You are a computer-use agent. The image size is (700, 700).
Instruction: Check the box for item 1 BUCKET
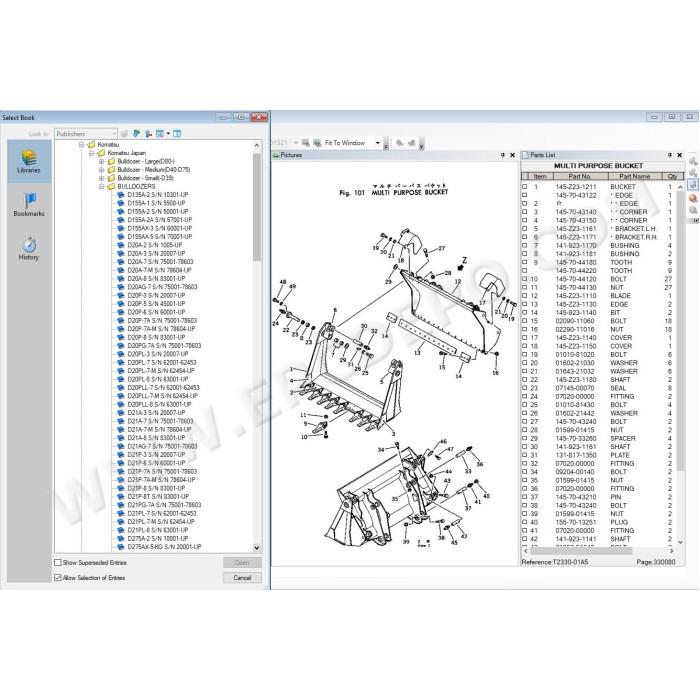point(525,187)
